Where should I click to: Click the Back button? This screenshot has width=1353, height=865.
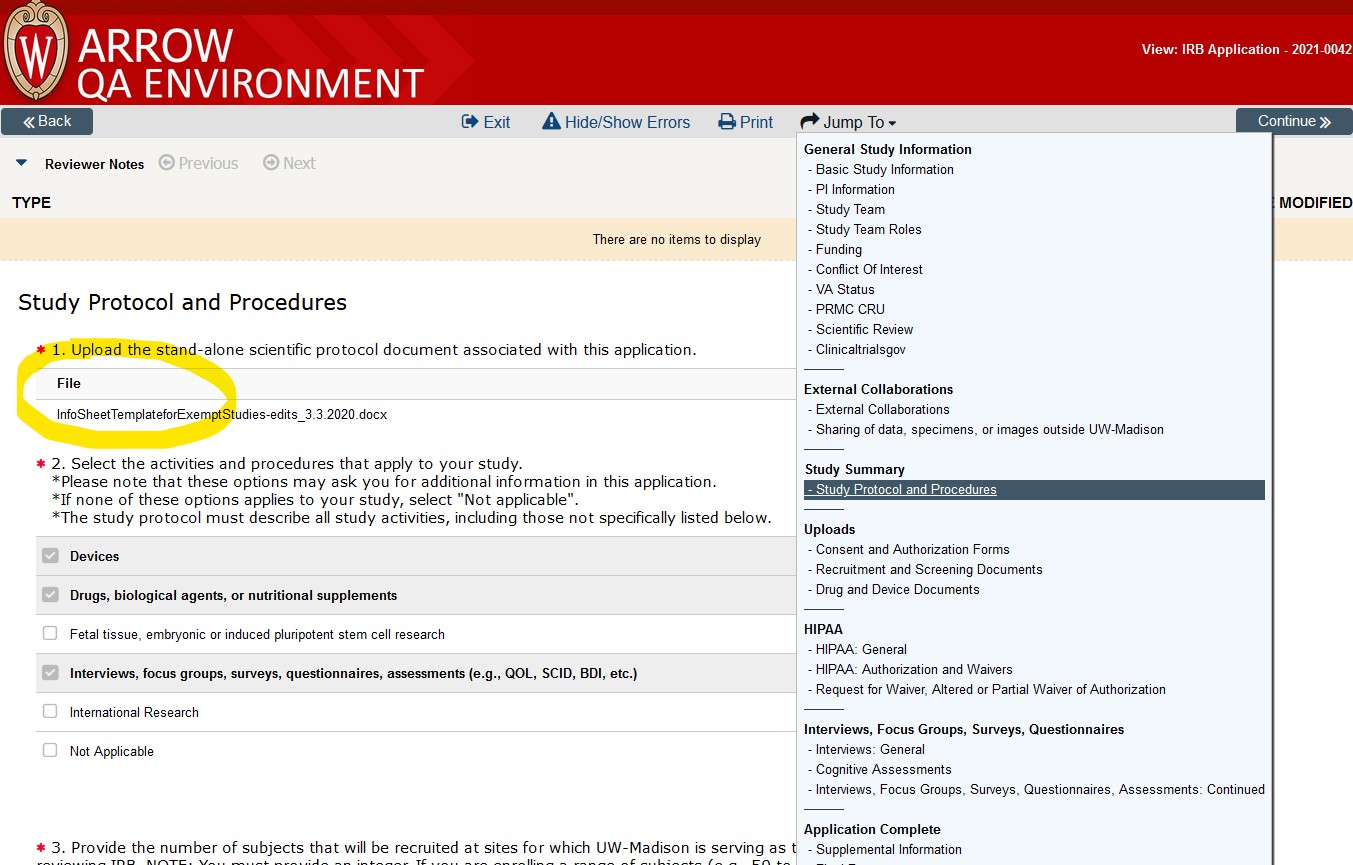46,120
